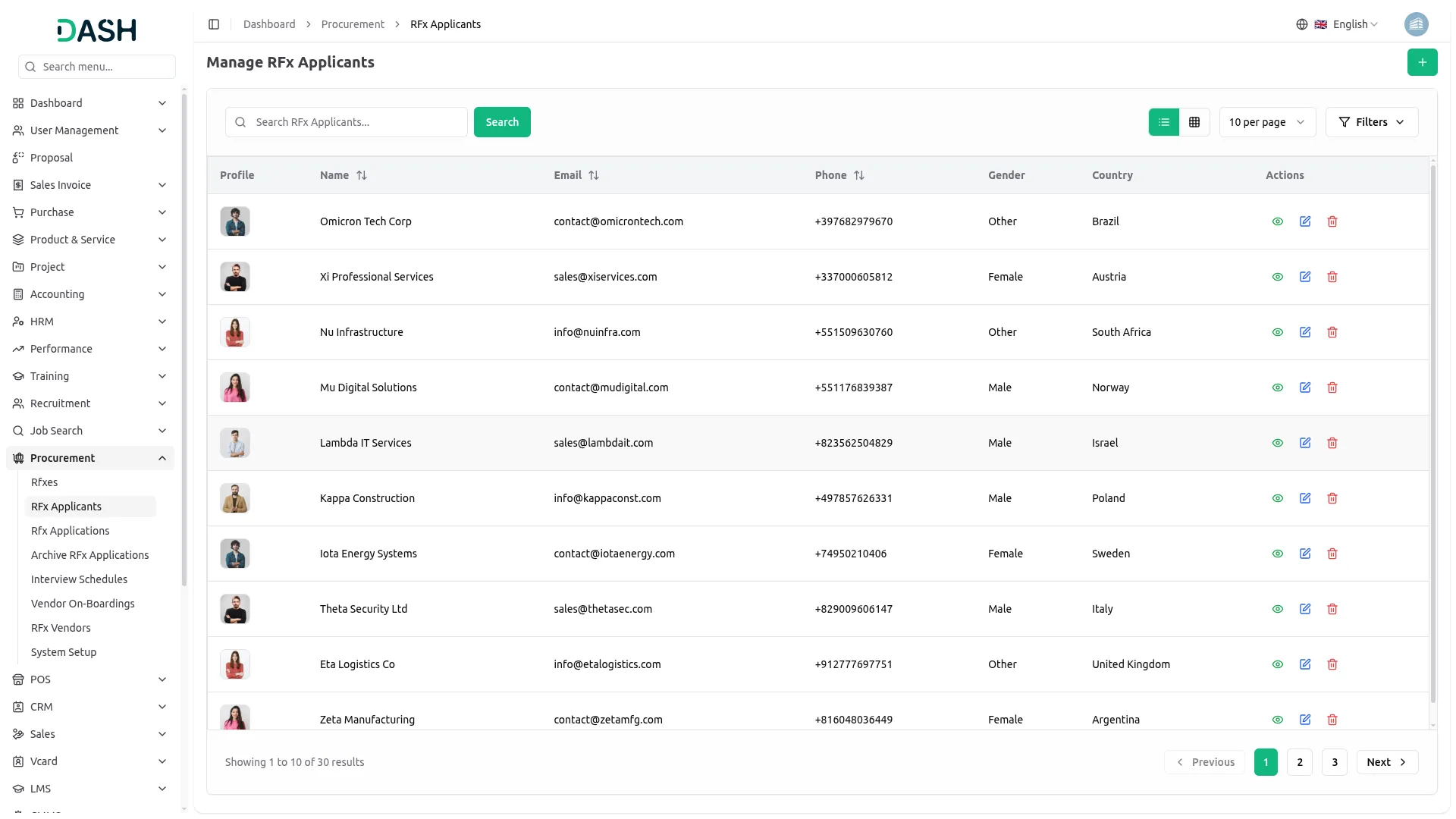
Task: Sort table by Name column arrows
Action: click(x=362, y=175)
